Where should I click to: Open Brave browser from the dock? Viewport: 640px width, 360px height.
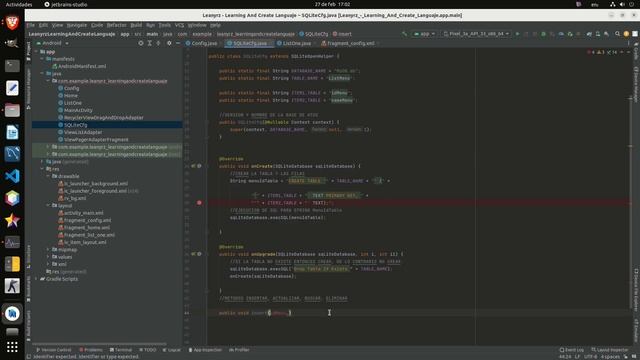click(x=12, y=22)
